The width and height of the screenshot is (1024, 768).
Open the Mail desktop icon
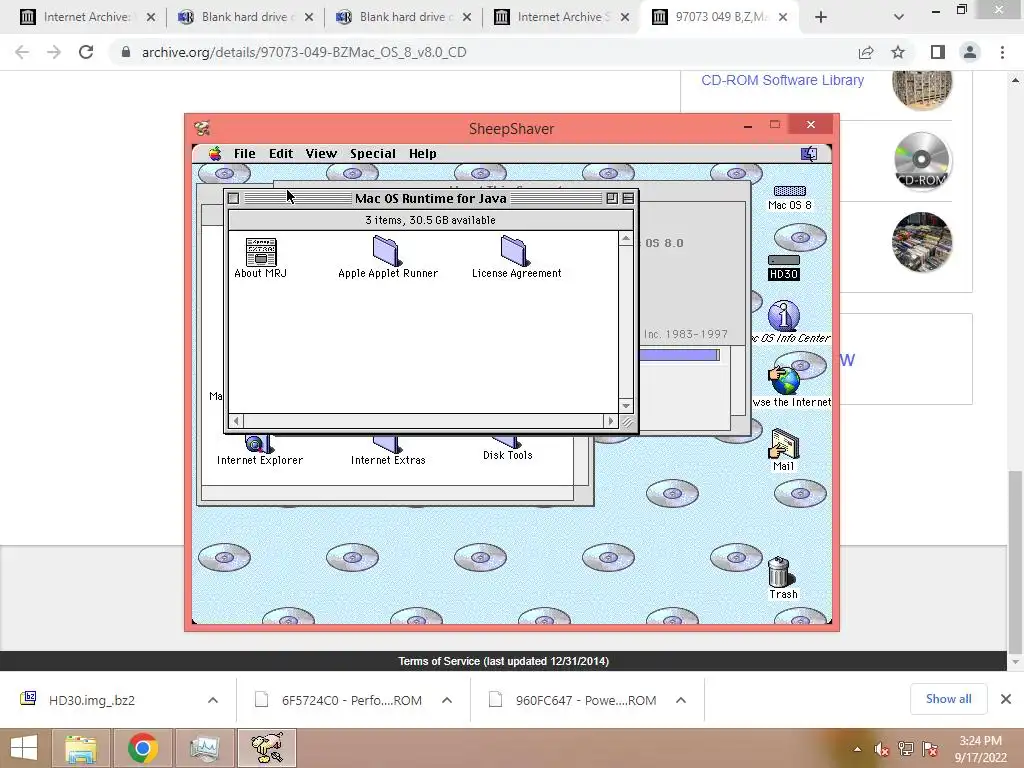[x=784, y=444]
